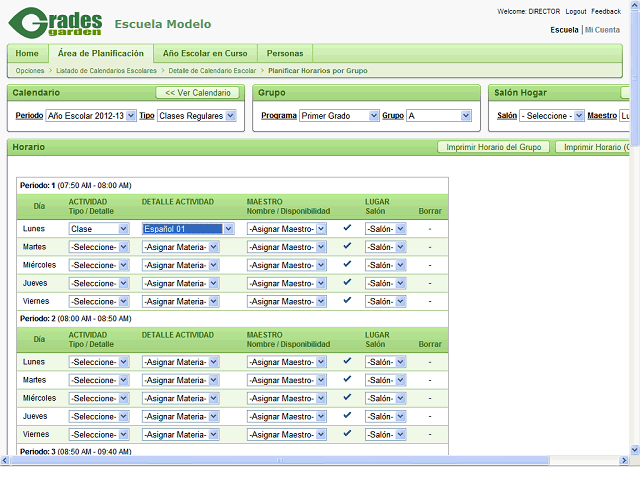Open Salón dropdown for Lunes in Periodo 1
Viewport: 640px width, 480px height.
pyautogui.click(x=385, y=229)
